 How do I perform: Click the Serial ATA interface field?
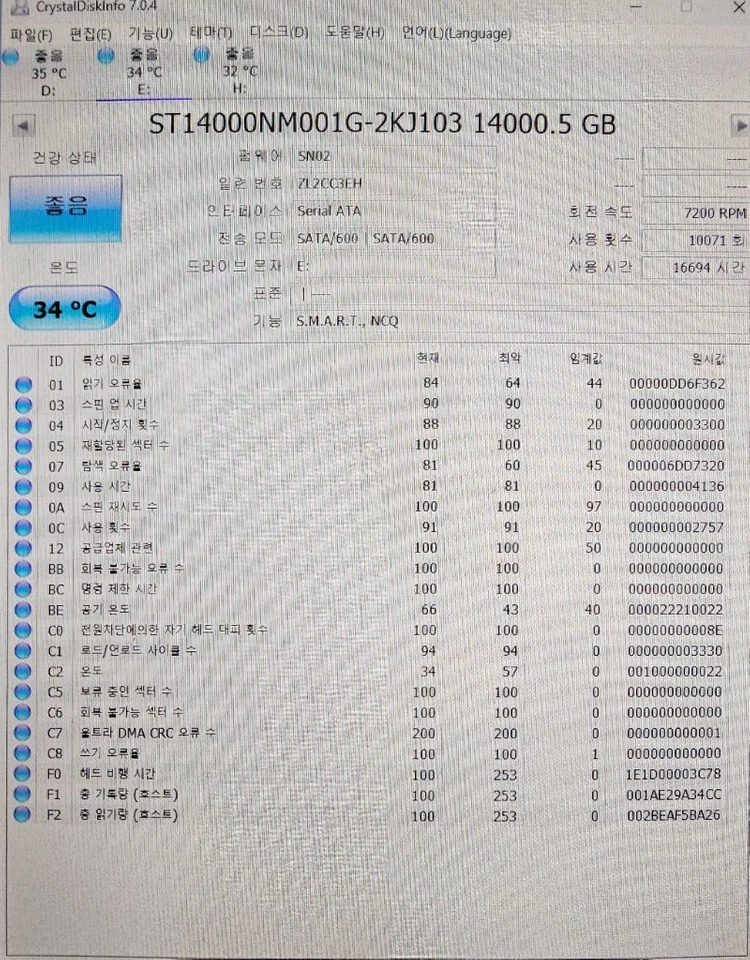click(394, 211)
